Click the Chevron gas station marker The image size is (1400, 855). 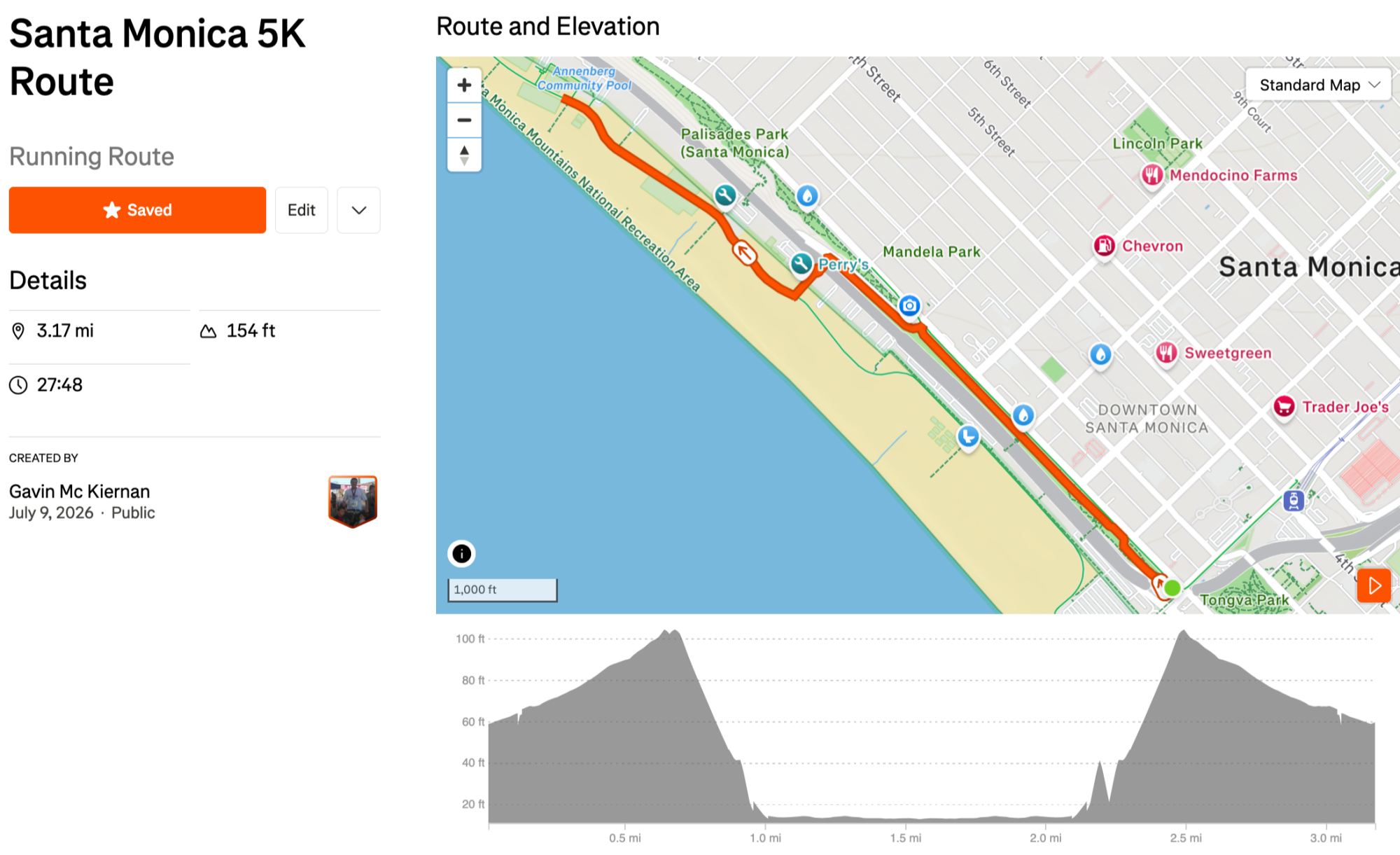coord(1105,246)
